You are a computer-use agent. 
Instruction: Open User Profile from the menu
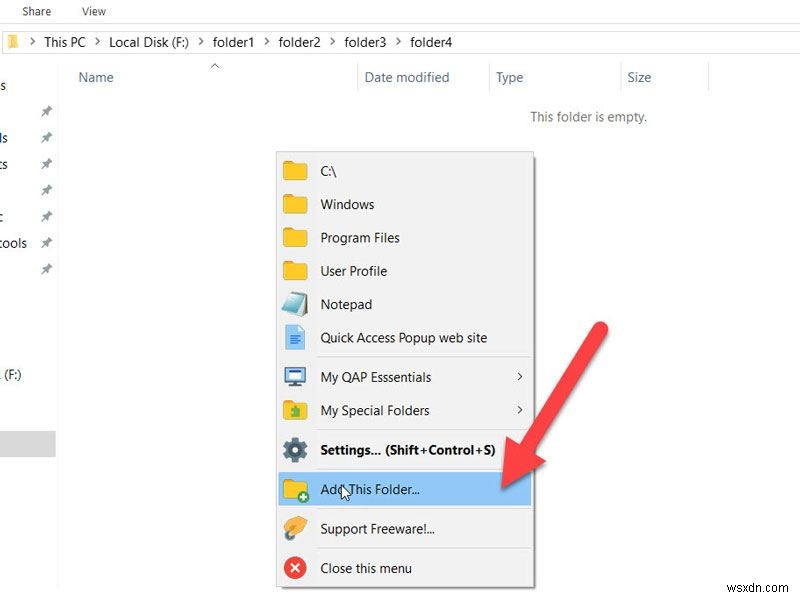405,271
